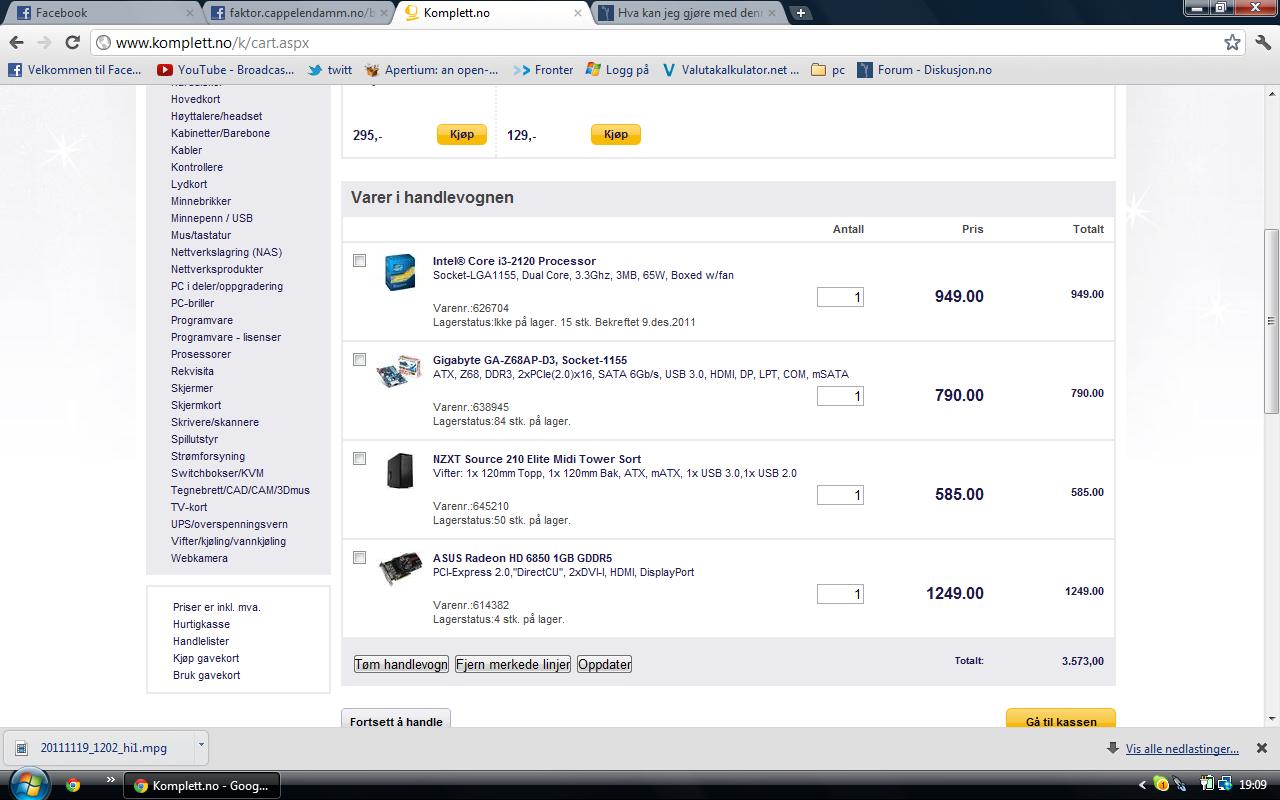
Task: Click the ASUS Radeon quantity field
Action: click(x=840, y=594)
